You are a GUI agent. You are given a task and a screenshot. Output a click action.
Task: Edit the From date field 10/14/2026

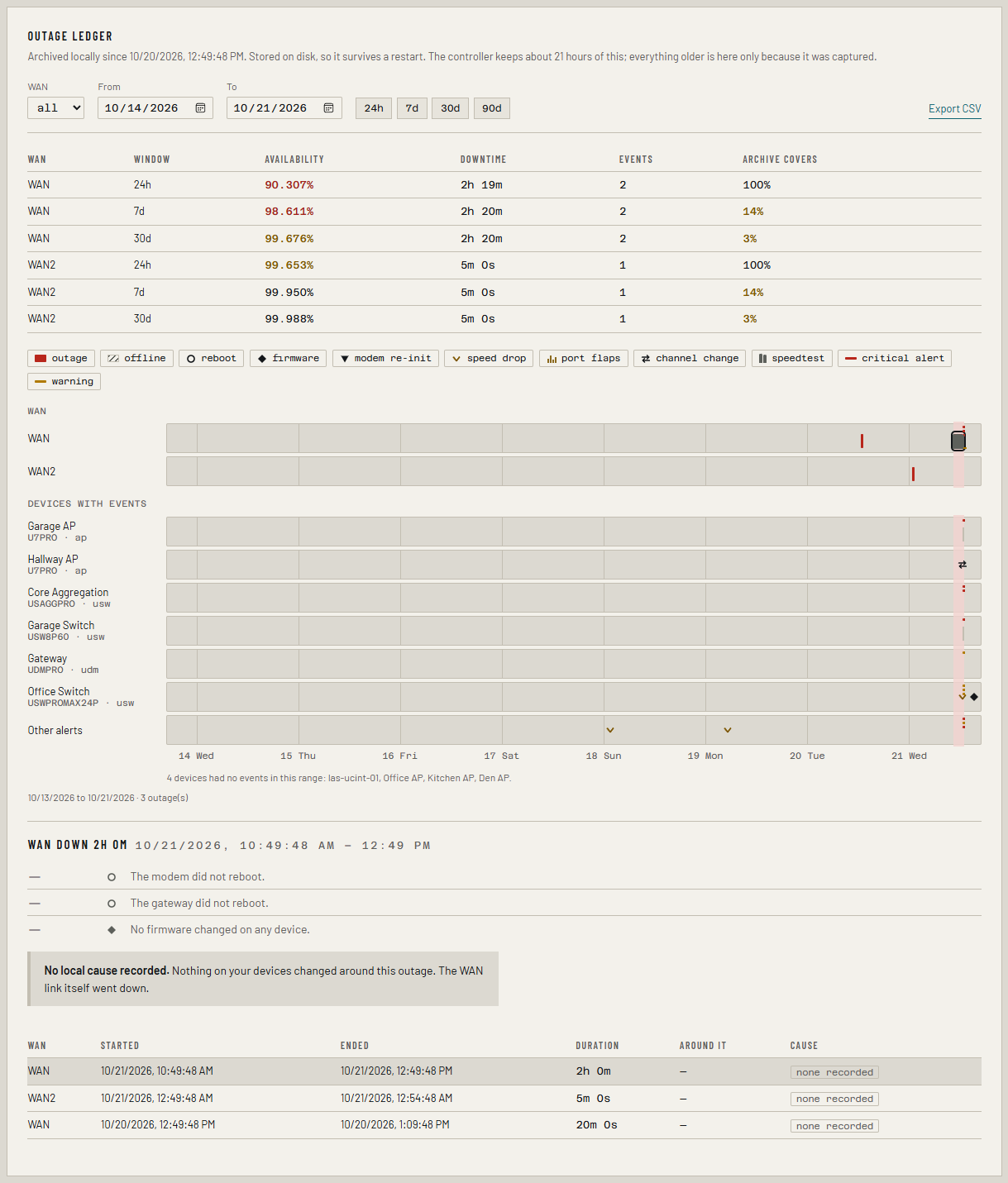coord(155,108)
